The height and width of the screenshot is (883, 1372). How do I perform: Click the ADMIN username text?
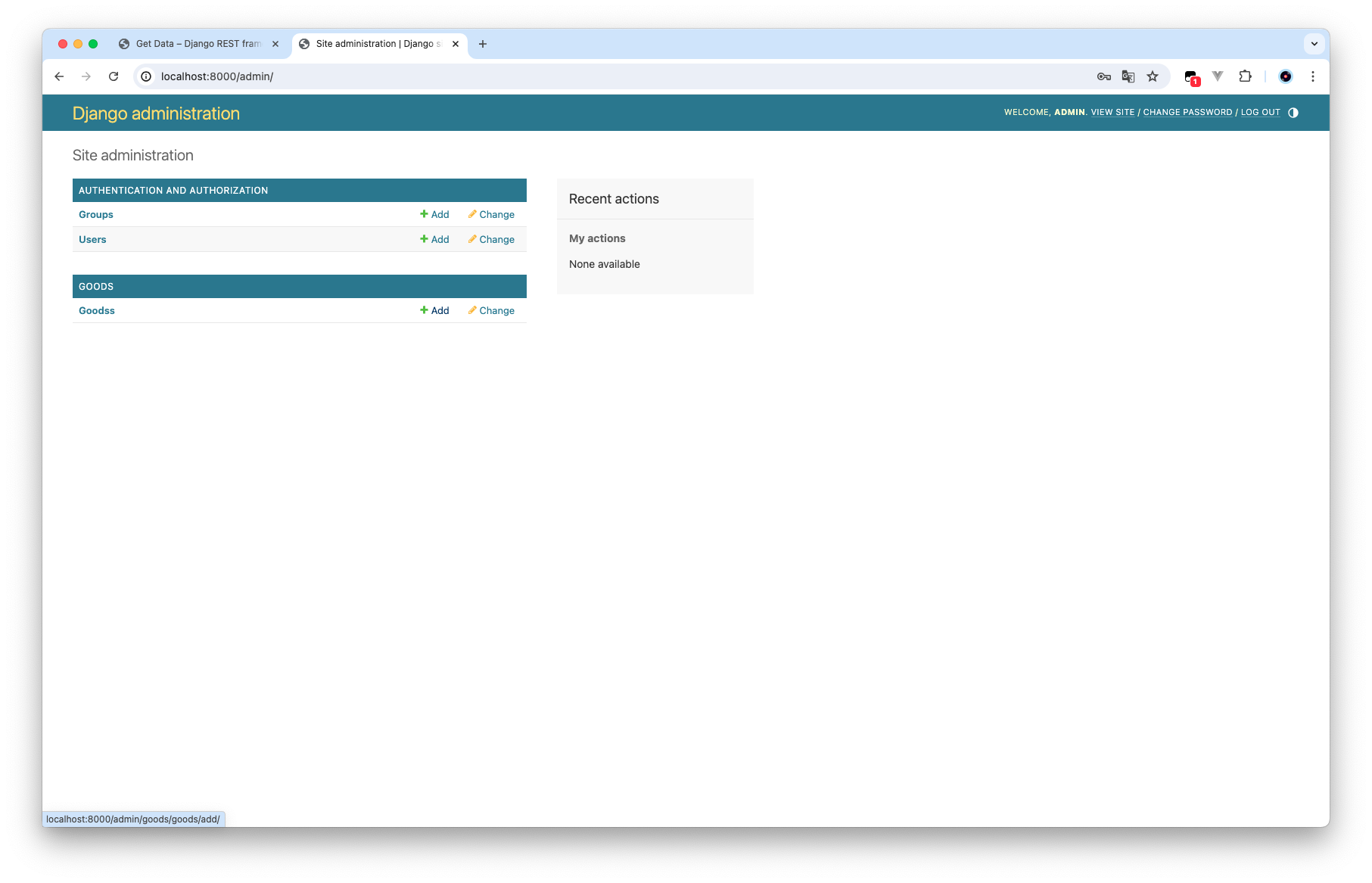pos(1069,112)
